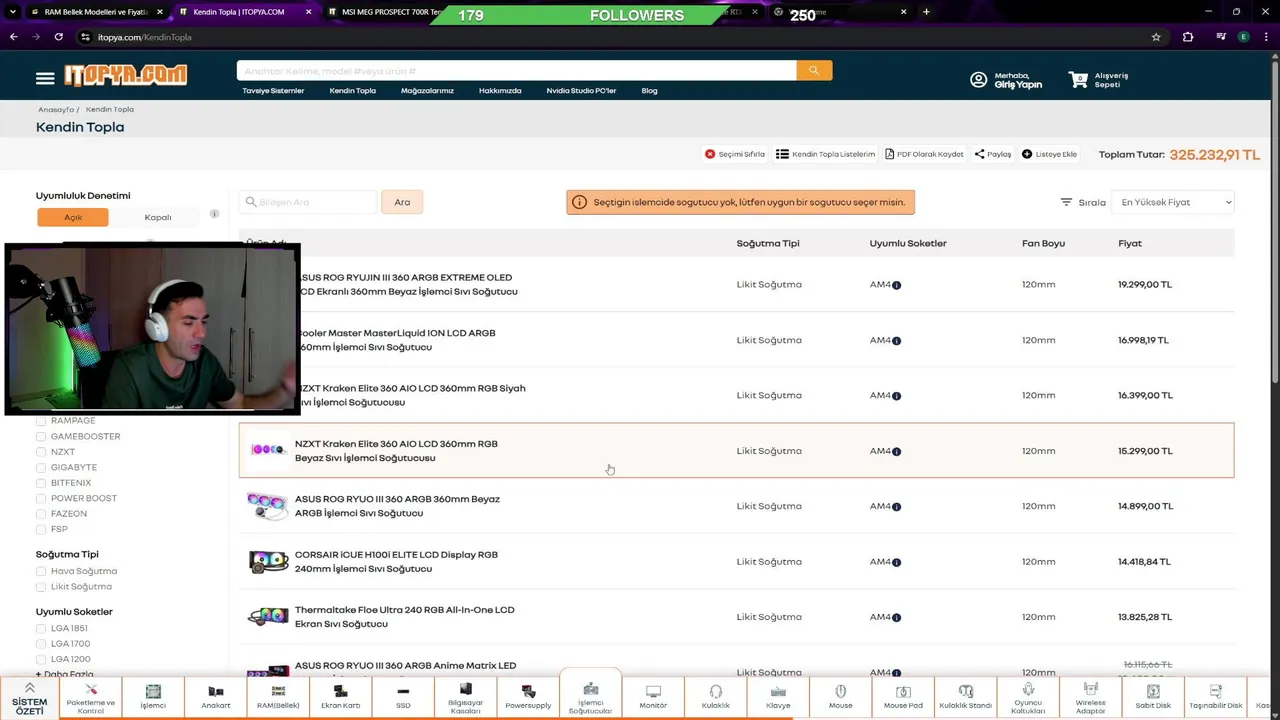Check the Likit Soğutma filter
Viewport: 1280px width, 720px height.
(x=41, y=587)
